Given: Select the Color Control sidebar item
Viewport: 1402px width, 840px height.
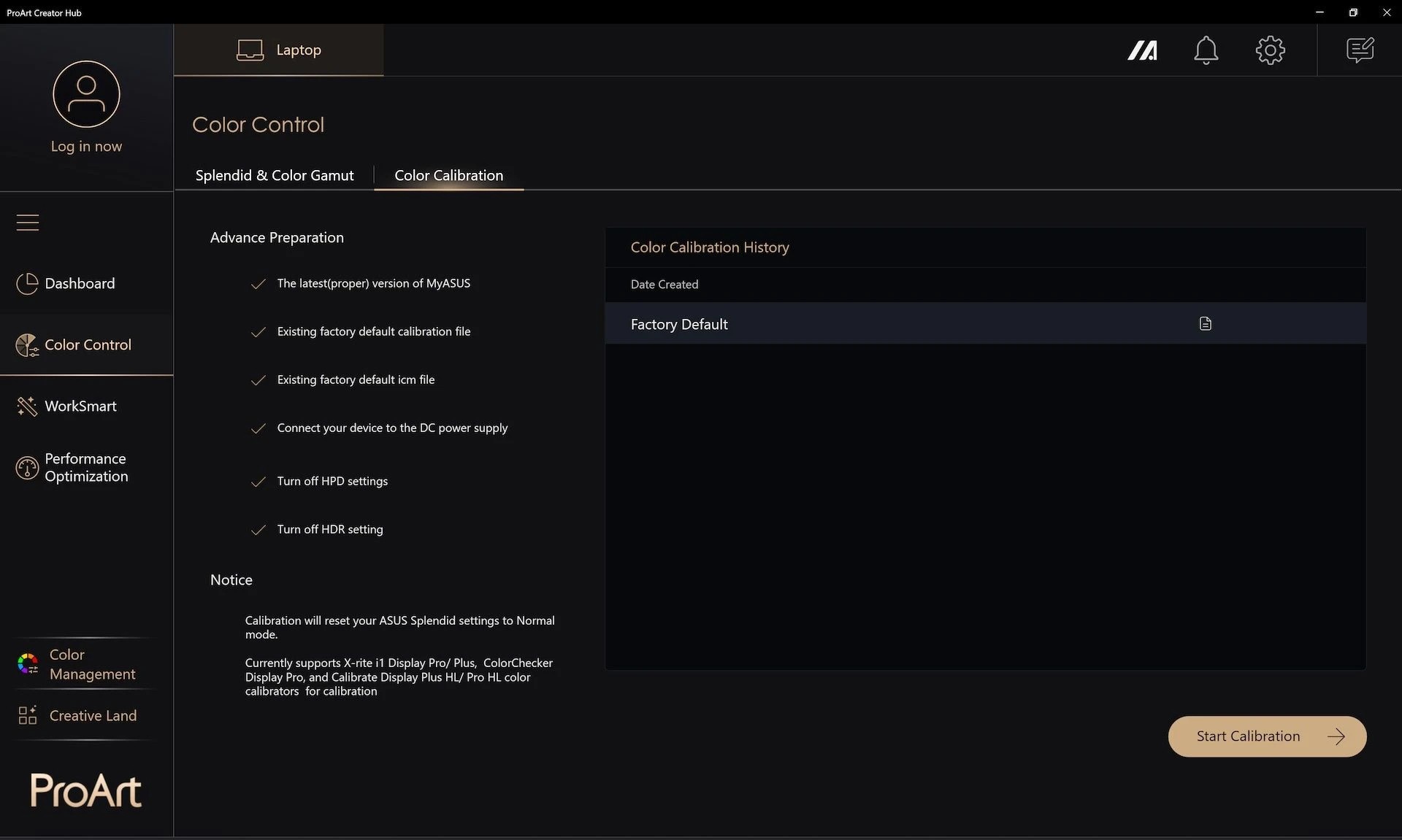Looking at the screenshot, I should 87,344.
